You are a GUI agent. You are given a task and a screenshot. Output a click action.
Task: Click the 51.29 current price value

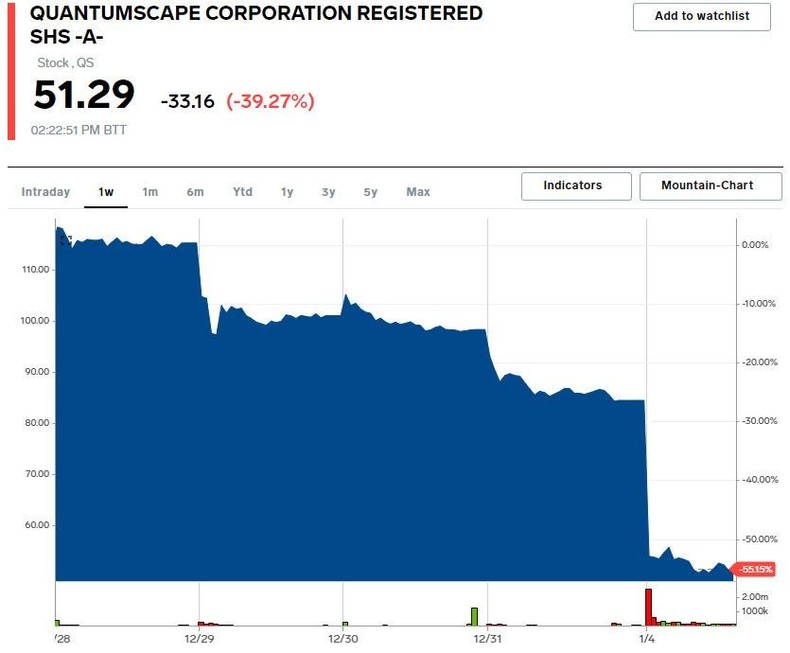[x=84, y=96]
